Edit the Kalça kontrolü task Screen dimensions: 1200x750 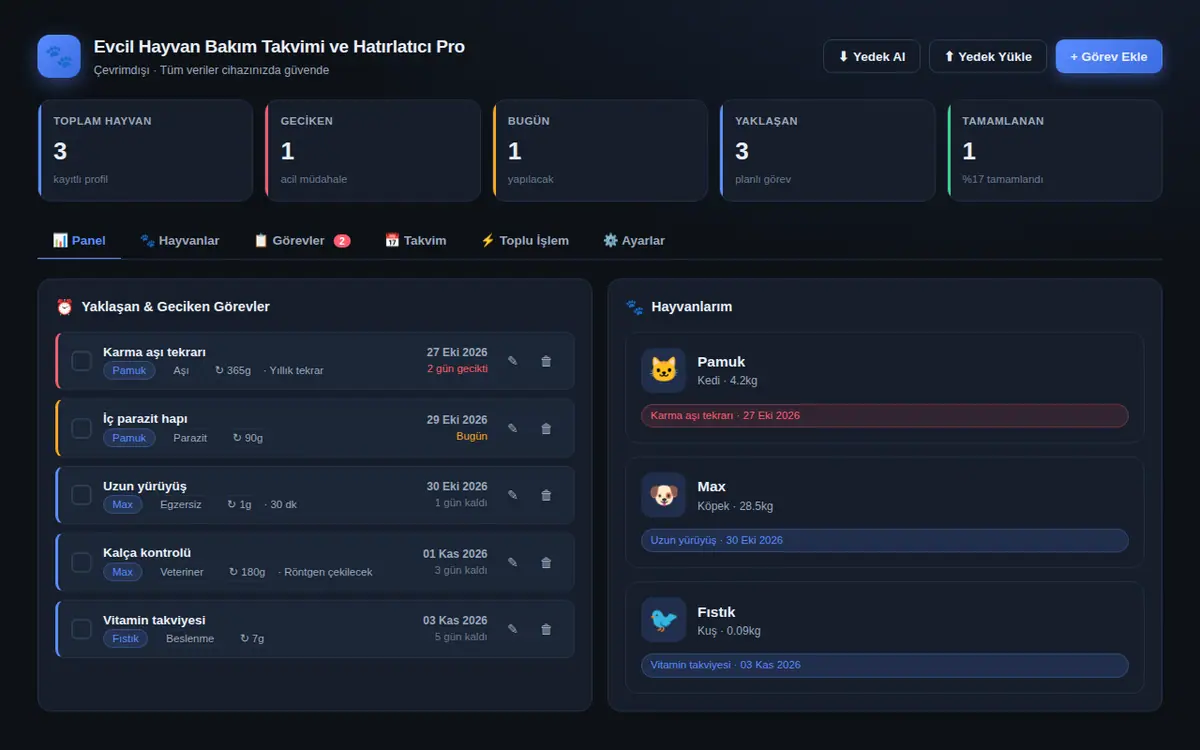tap(513, 562)
